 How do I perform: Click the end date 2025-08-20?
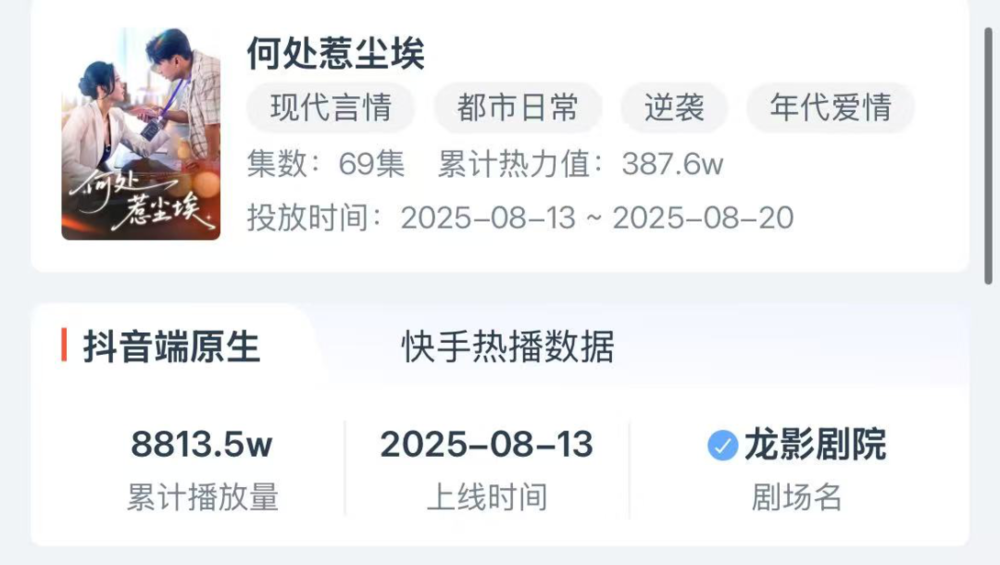pyautogui.click(x=703, y=218)
